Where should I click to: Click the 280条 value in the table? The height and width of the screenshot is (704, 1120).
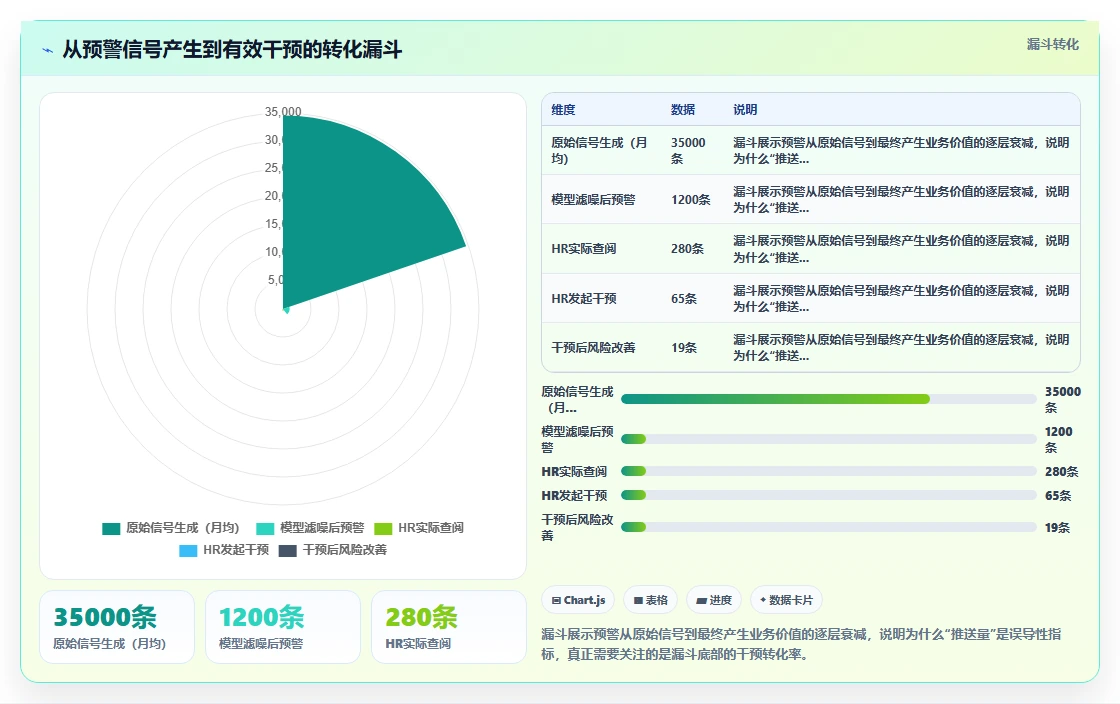pyautogui.click(x=687, y=249)
